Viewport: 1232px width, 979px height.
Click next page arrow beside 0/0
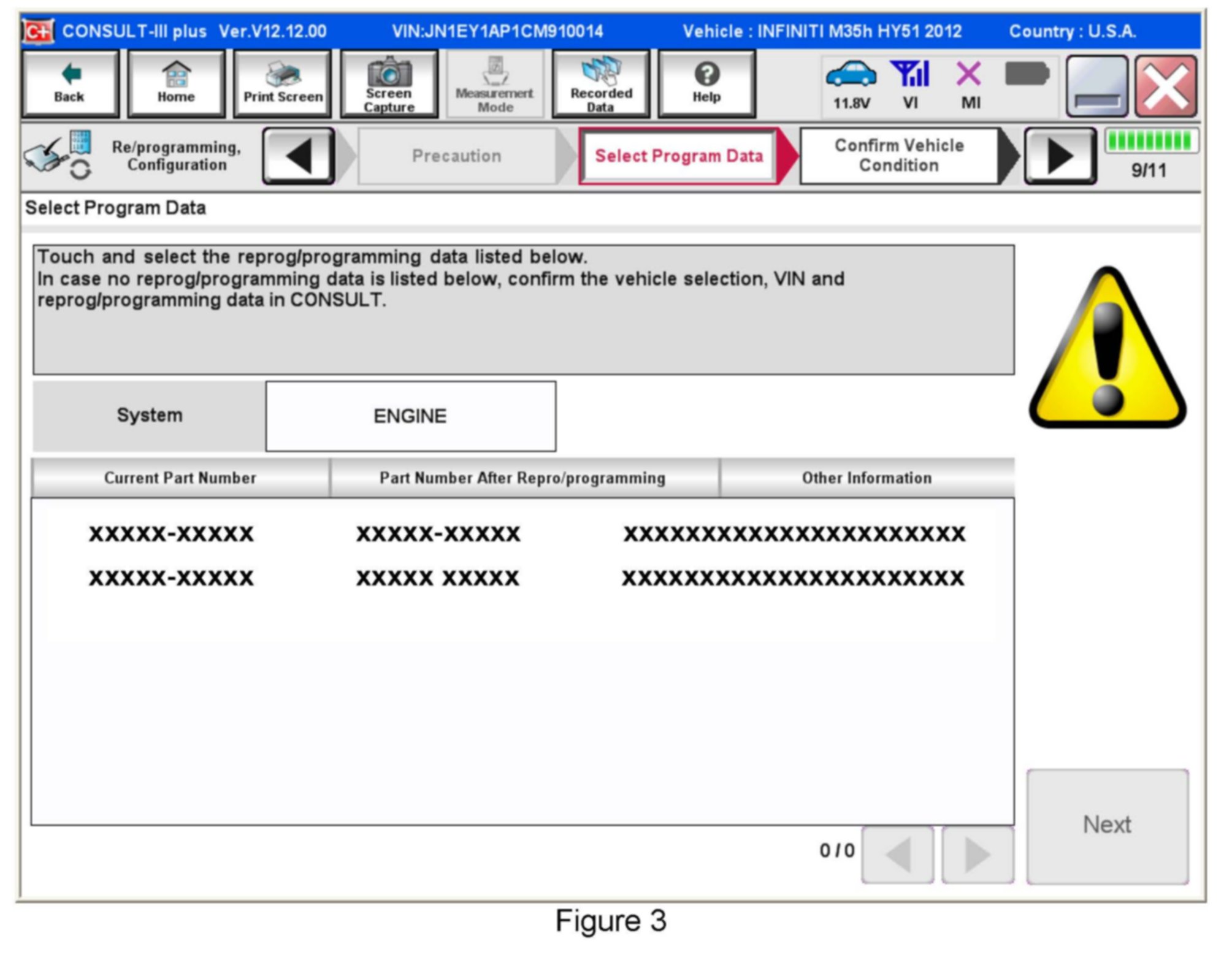tap(977, 854)
